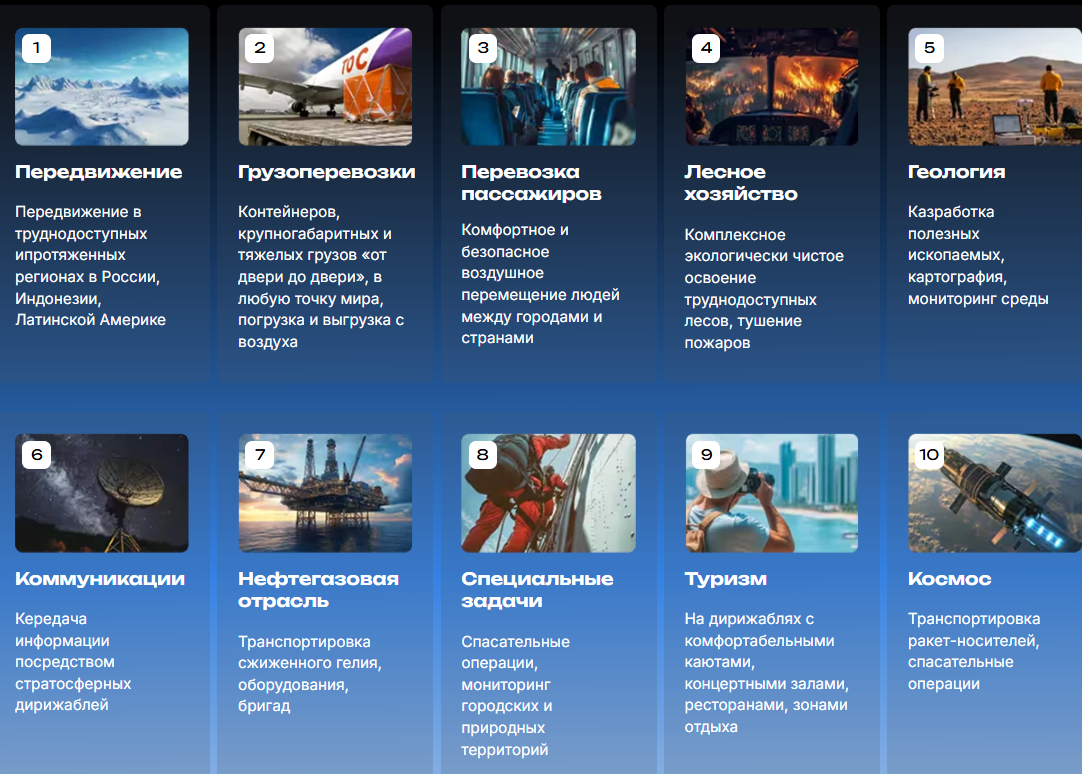Viewport: 1082px width, 774px height.
Task: Select the Геология heading
Action: [x=956, y=172]
